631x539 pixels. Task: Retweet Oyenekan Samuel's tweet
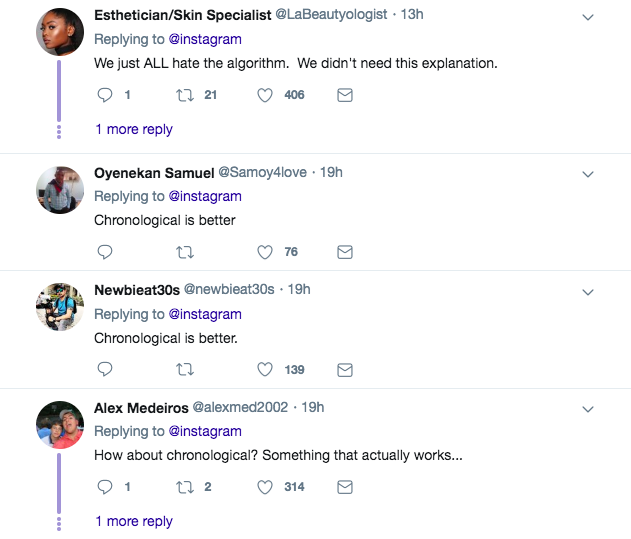click(x=184, y=252)
